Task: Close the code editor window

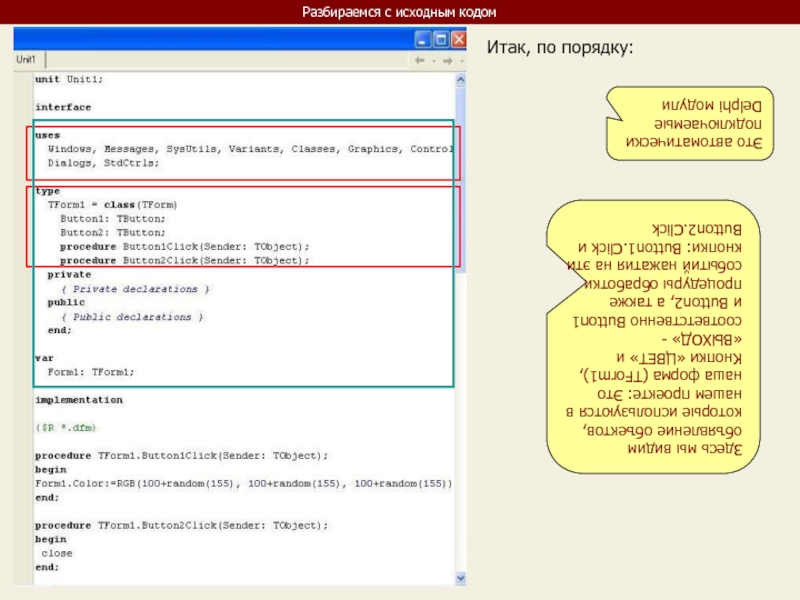Action: pyautogui.click(x=459, y=39)
